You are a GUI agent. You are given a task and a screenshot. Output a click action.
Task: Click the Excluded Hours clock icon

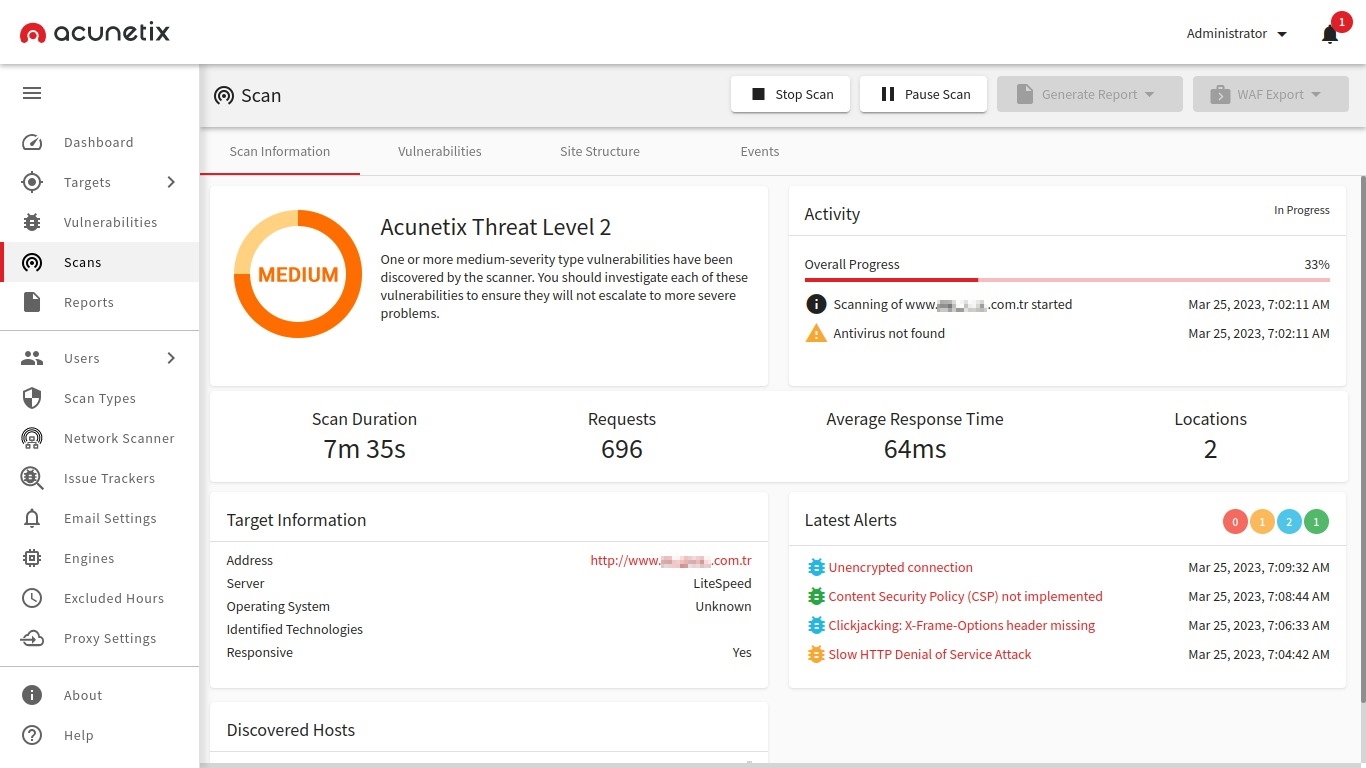pos(32,598)
